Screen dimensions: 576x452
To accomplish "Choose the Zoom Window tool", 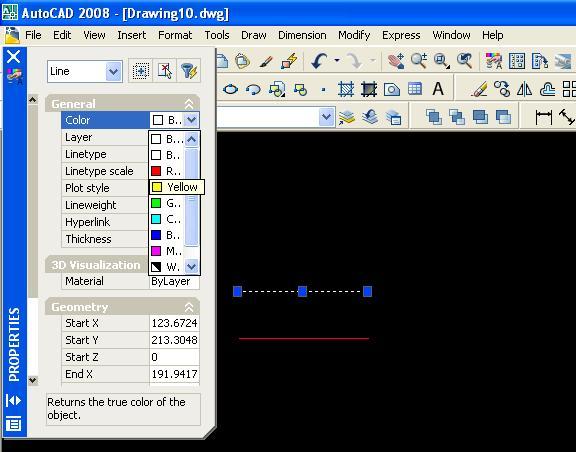I will (442, 61).
